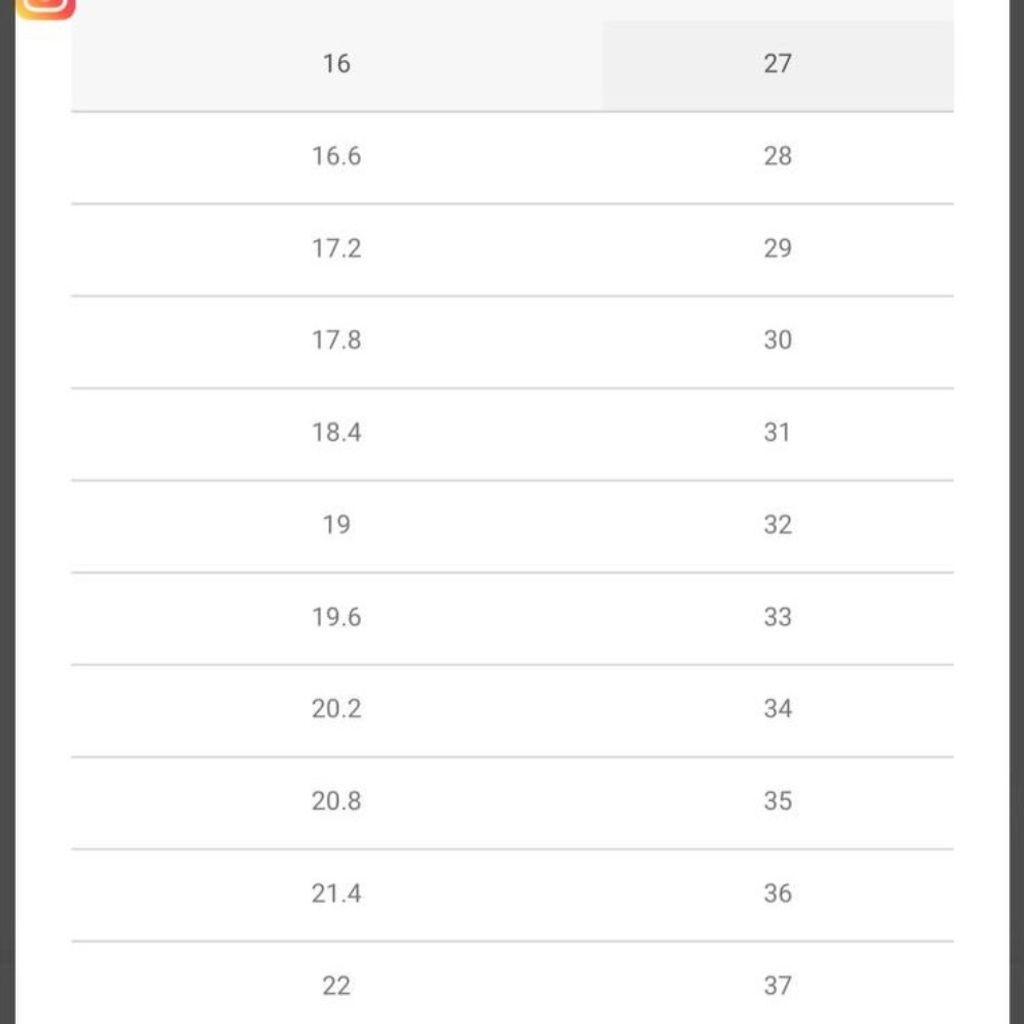Tap the 17.2 table cell
Image resolution: width=1024 pixels, height=1024 pixels.
click(336, 248)
